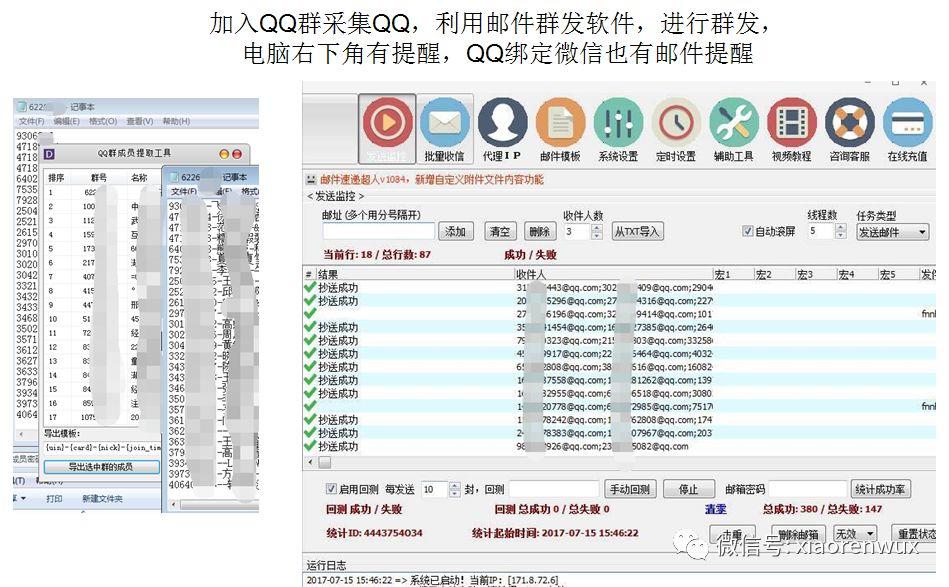
Task: Click the 重置状态 reset status button
Action: [x=916, y=534]
